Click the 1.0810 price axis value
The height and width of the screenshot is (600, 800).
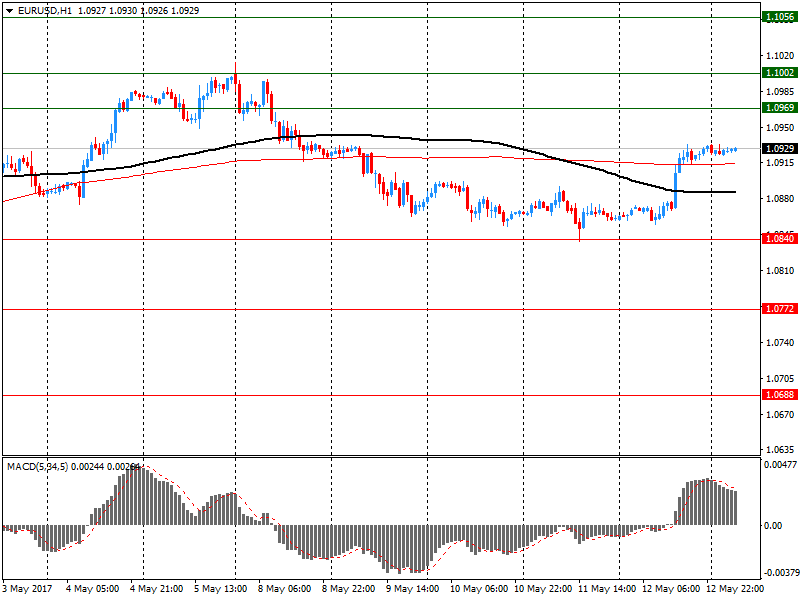[x=780, y=270]
